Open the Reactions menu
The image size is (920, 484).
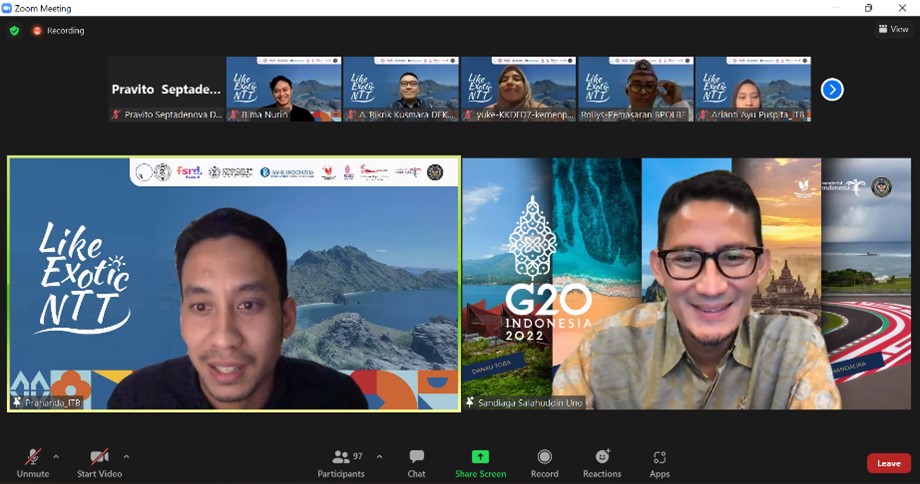click(602, 462)
